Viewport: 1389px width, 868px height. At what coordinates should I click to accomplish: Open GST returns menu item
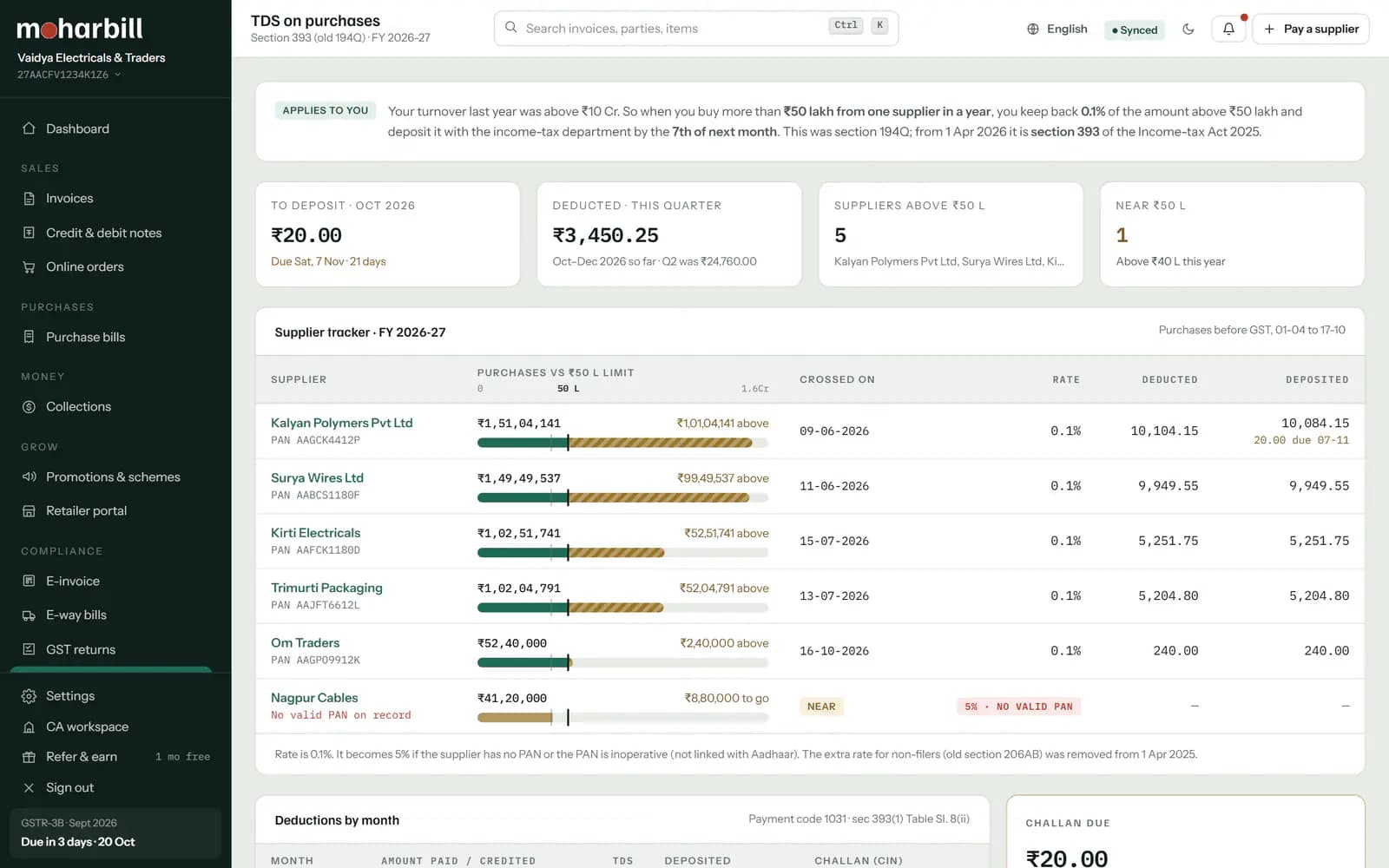click(x=115, y=649)
